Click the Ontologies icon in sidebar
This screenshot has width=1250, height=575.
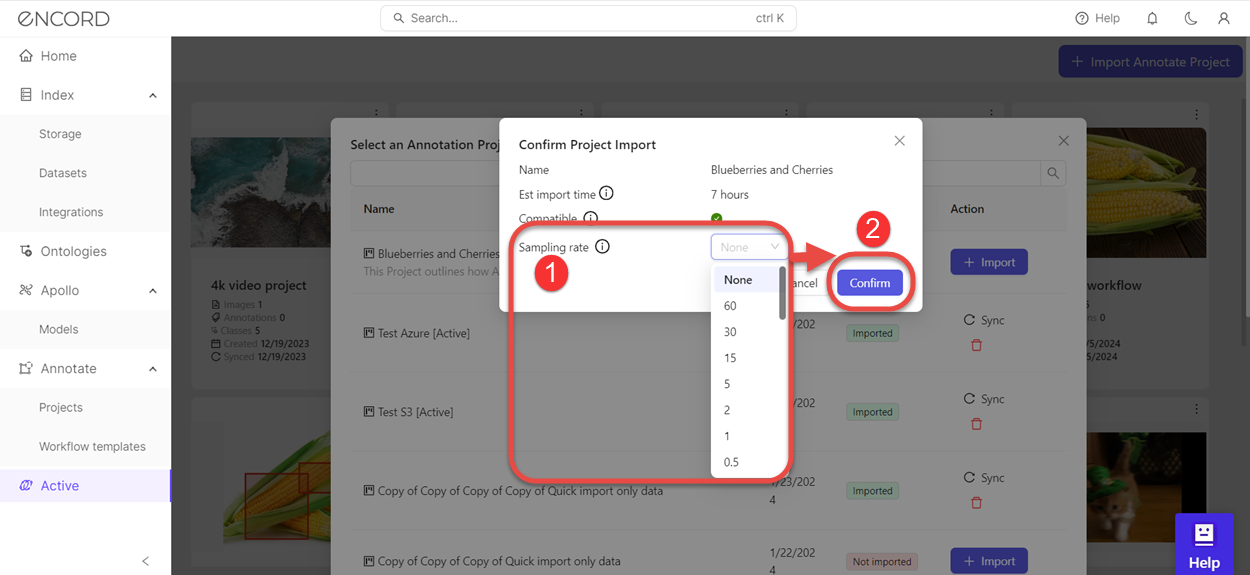pos(26,251)
